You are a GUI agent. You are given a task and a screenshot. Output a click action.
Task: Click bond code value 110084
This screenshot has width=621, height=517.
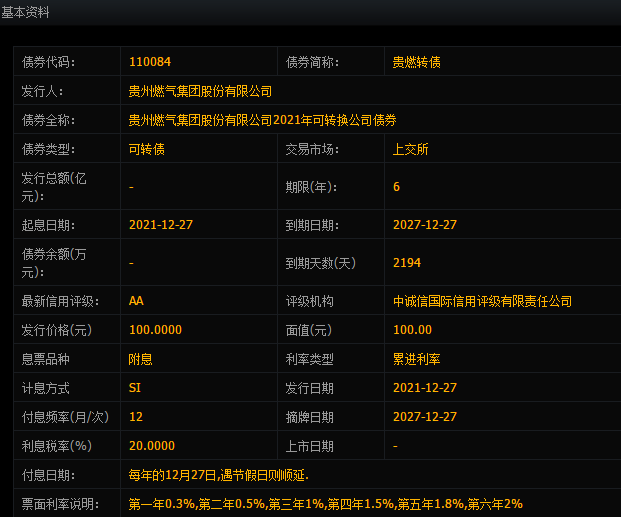pos(150,61)
